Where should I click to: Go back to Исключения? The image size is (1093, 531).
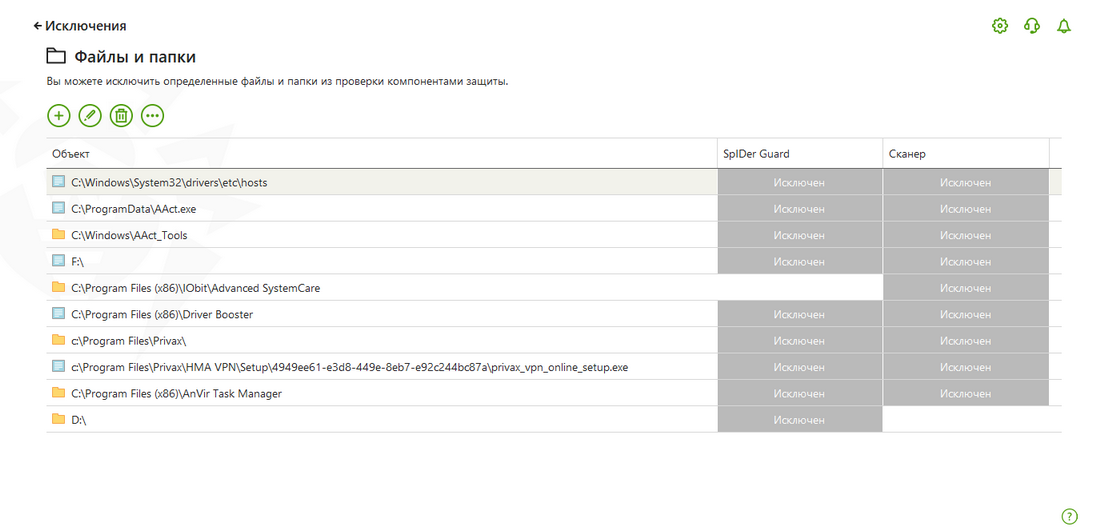pyautogui.click(x=80, y=26)
